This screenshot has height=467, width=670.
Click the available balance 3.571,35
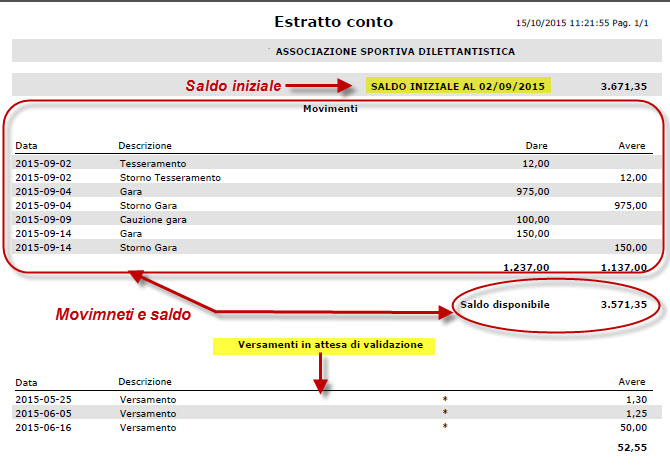tap(624, 305)
